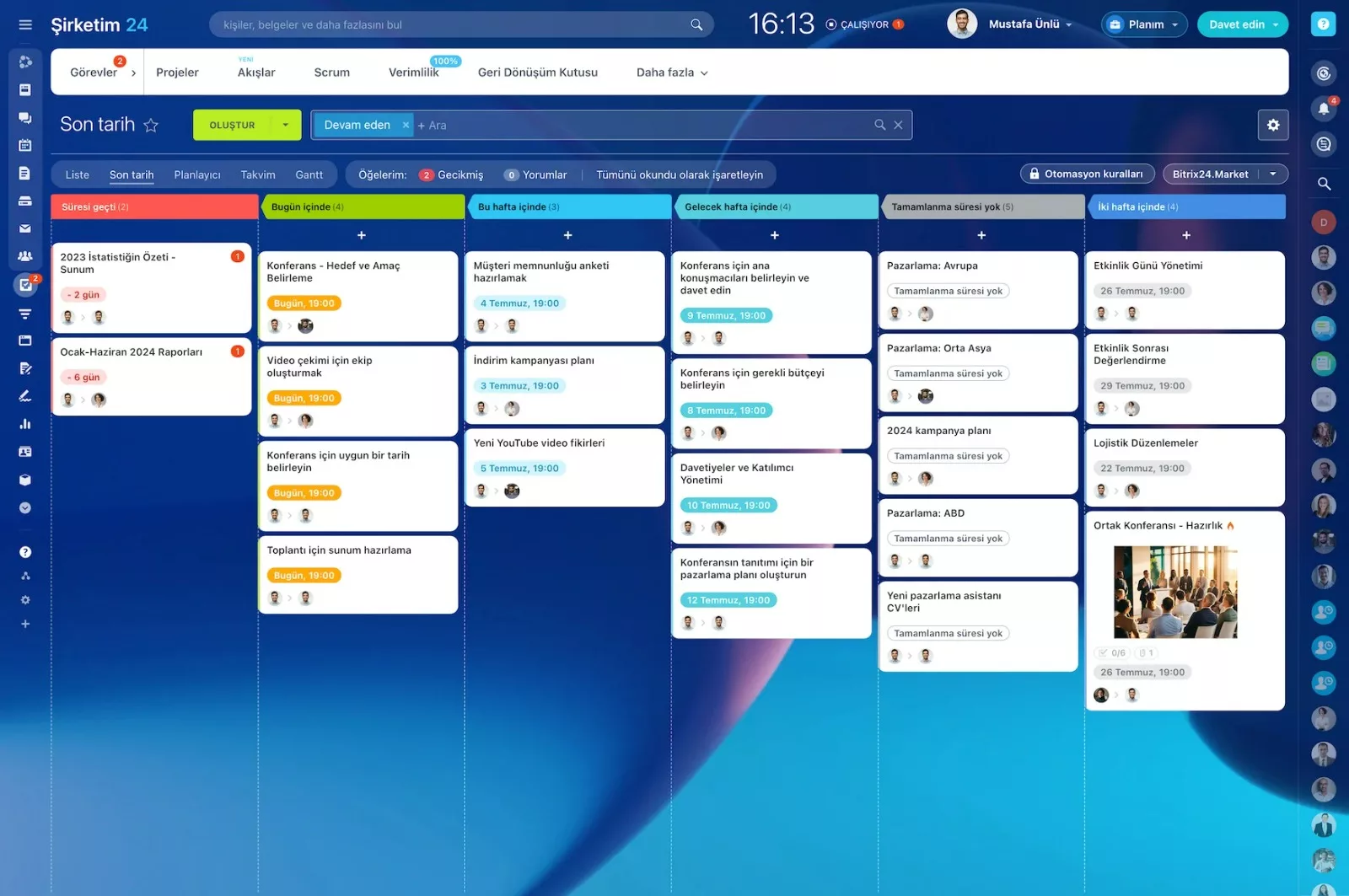Open the Ortak Konferansı task image thumbnail
This screenshot has width=1349, height=896.
pos(1174,592)
